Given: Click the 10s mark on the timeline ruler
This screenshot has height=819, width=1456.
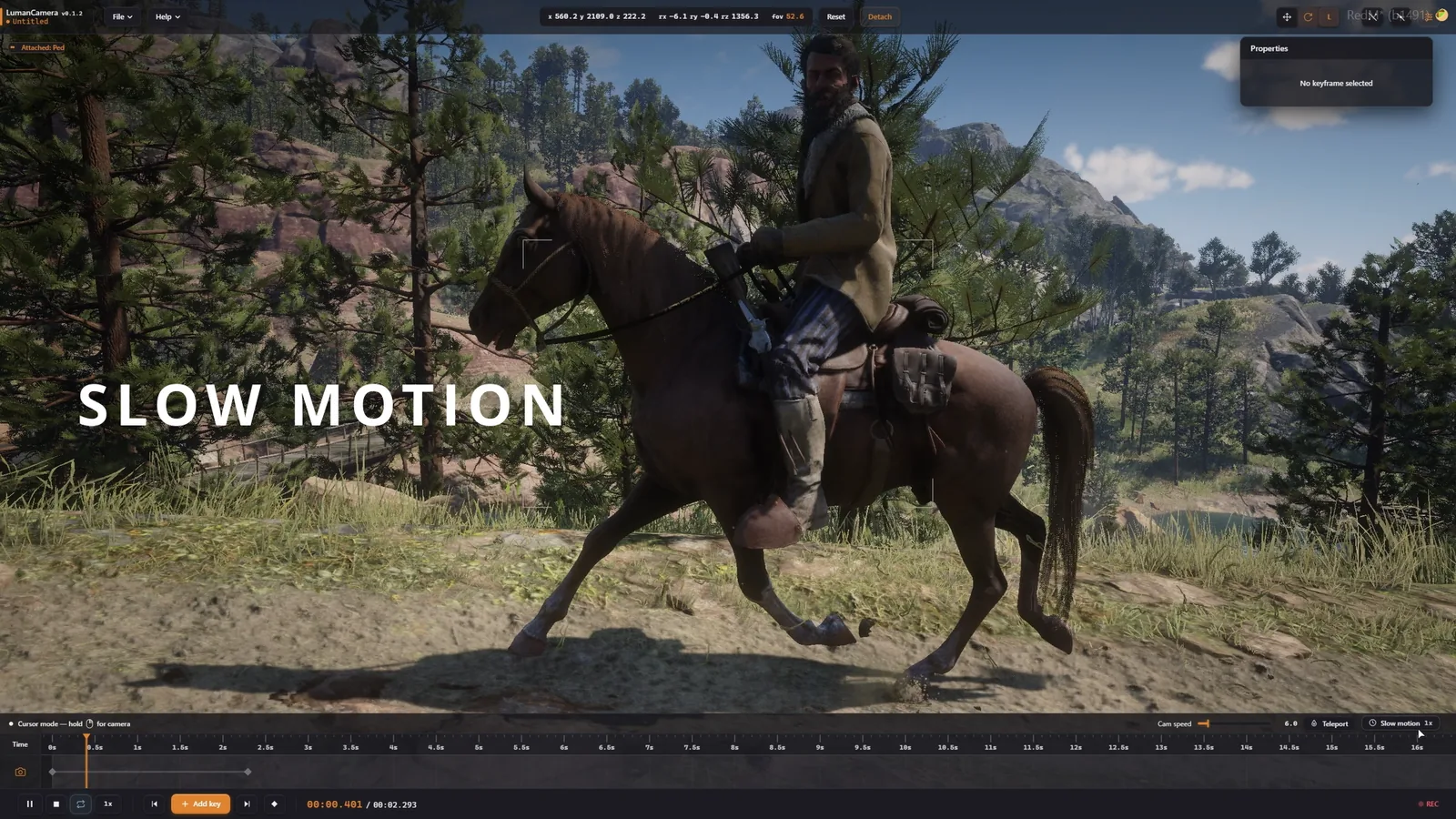Looking at the screenshot, I should coord(905,747).
